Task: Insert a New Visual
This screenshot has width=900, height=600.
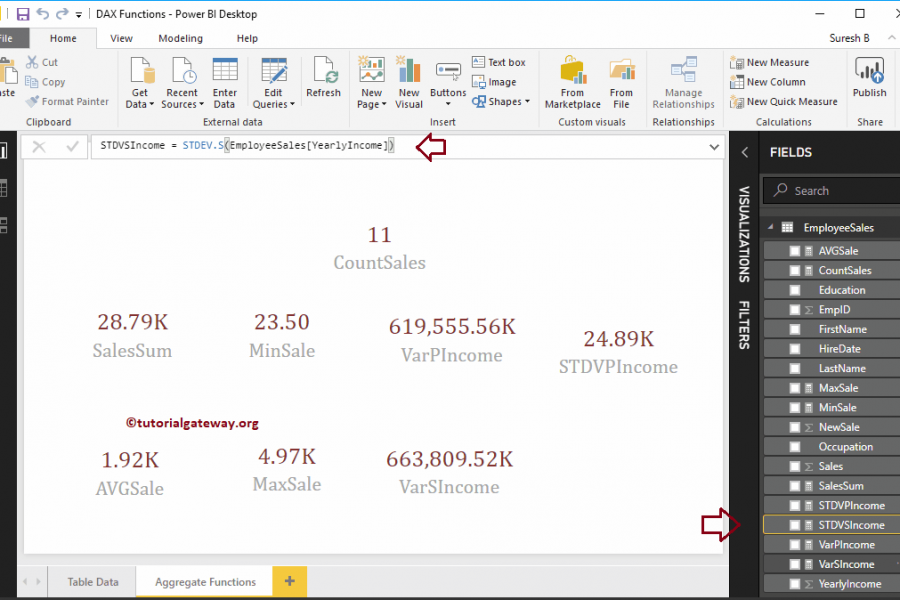Action: click(408, 82)
